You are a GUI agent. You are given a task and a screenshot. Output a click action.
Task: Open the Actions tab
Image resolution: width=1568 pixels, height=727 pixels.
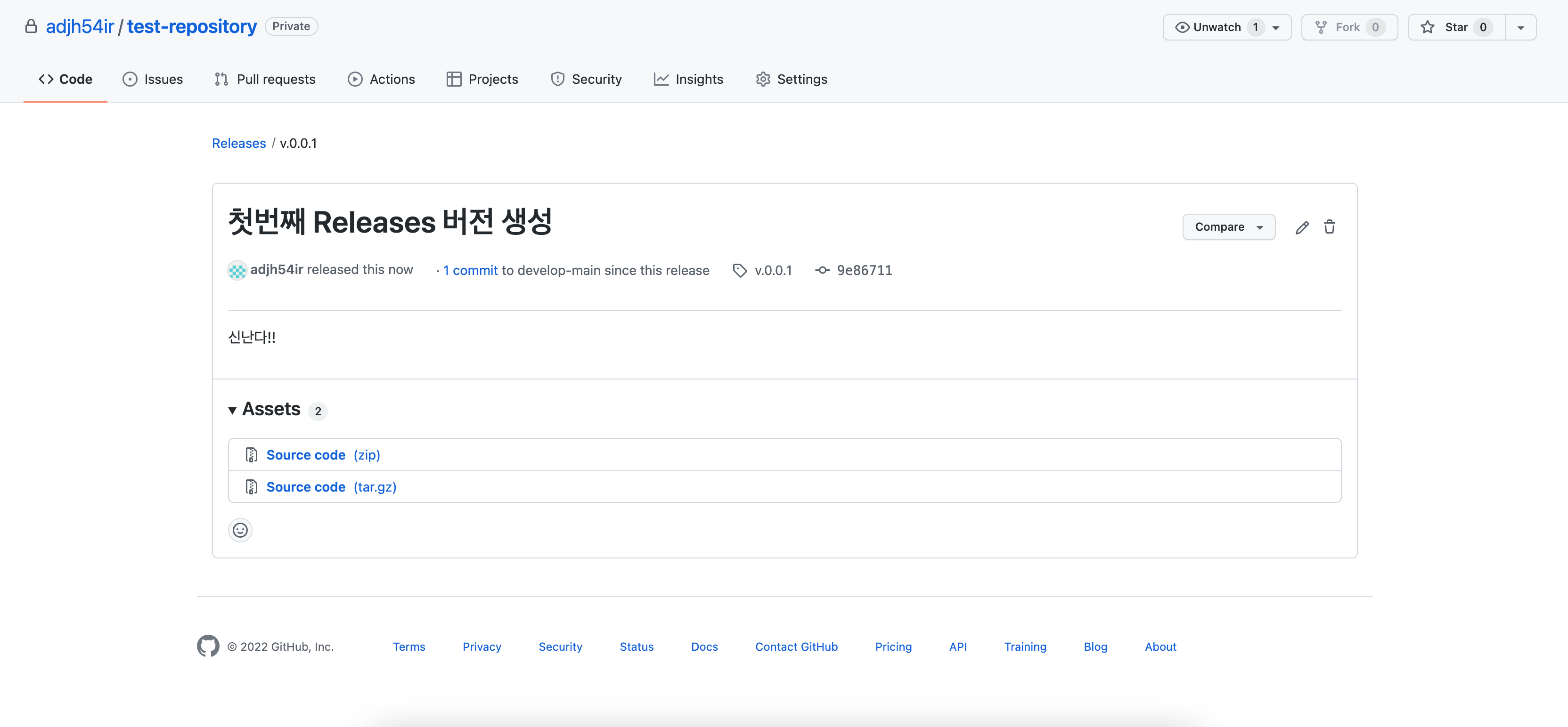click(382, 79)
